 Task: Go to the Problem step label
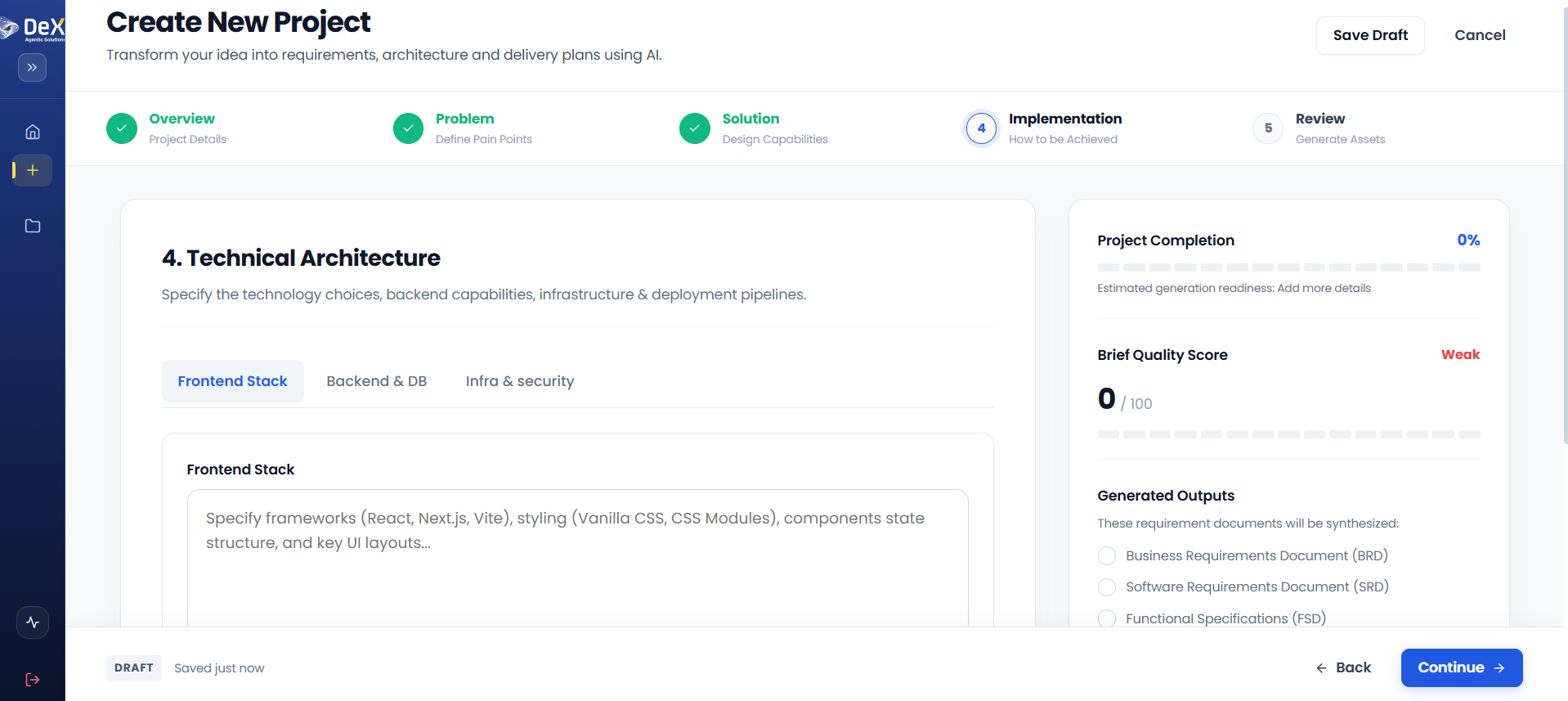tap(465, 119)
